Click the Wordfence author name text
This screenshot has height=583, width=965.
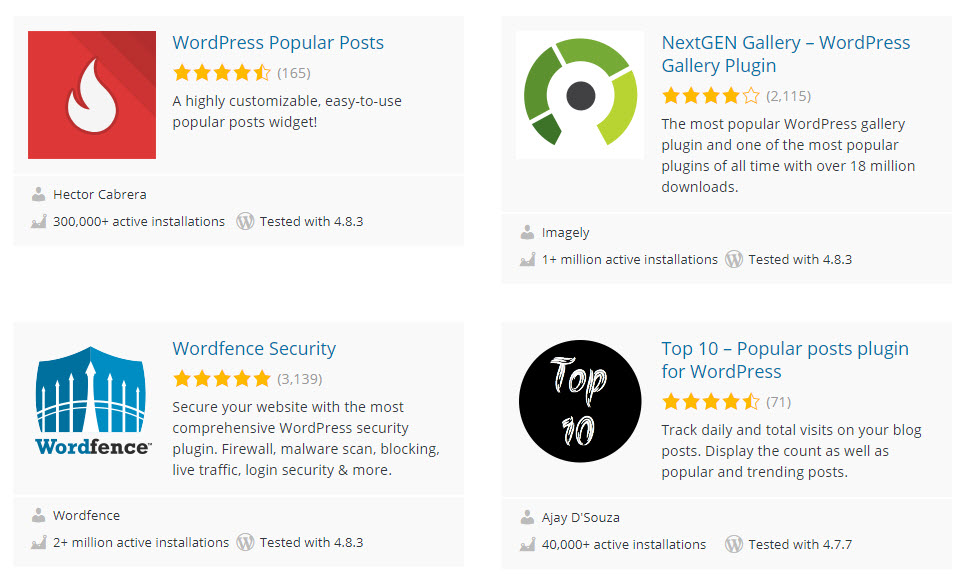tap(86, 515)
